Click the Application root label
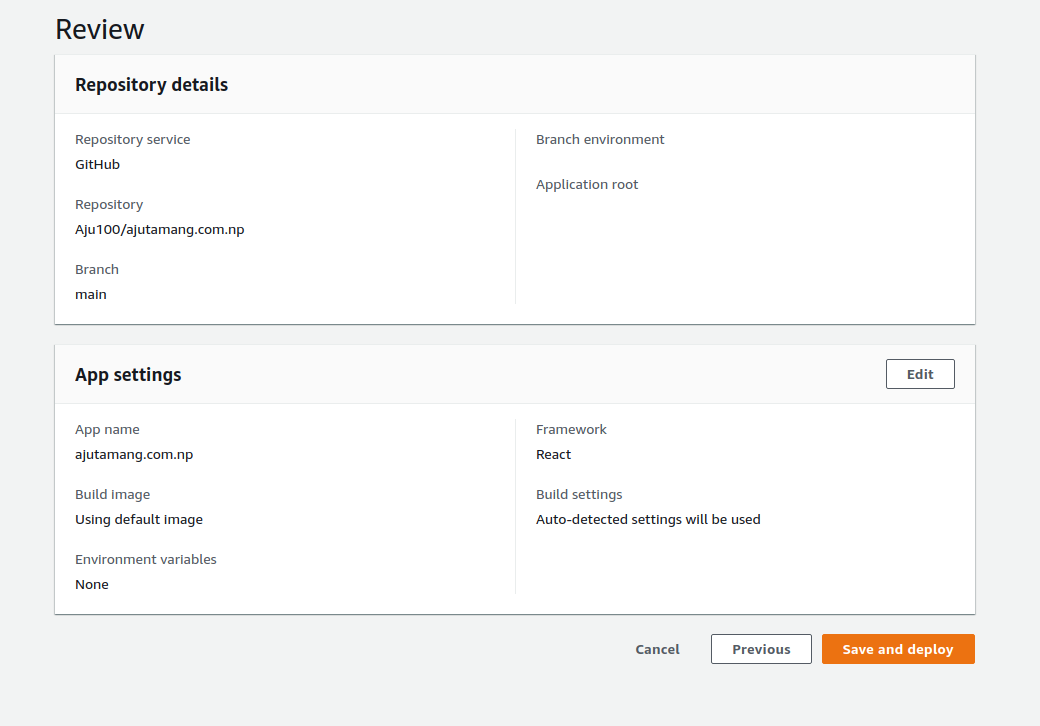 pyautogui.click(x=587, y=184)
